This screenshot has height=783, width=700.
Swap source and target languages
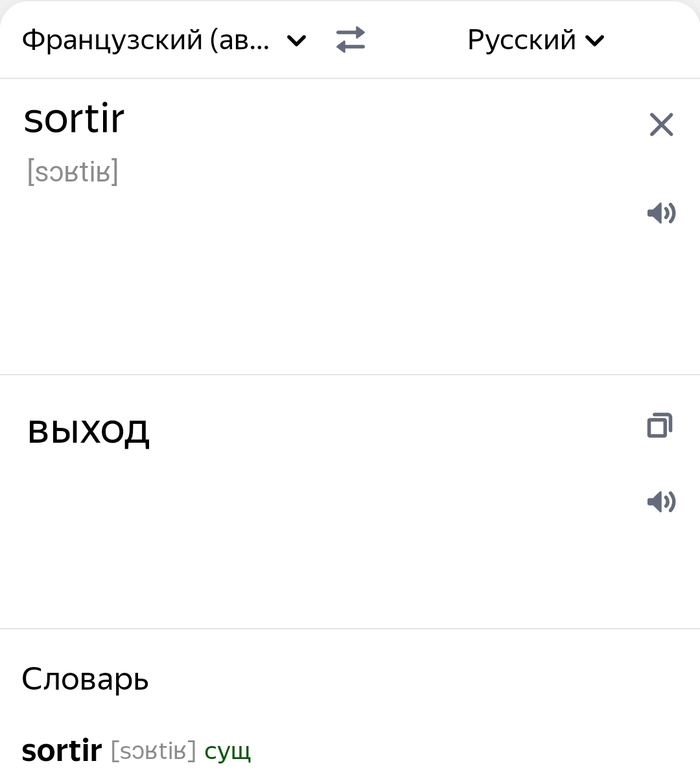[x=350, y=40]
